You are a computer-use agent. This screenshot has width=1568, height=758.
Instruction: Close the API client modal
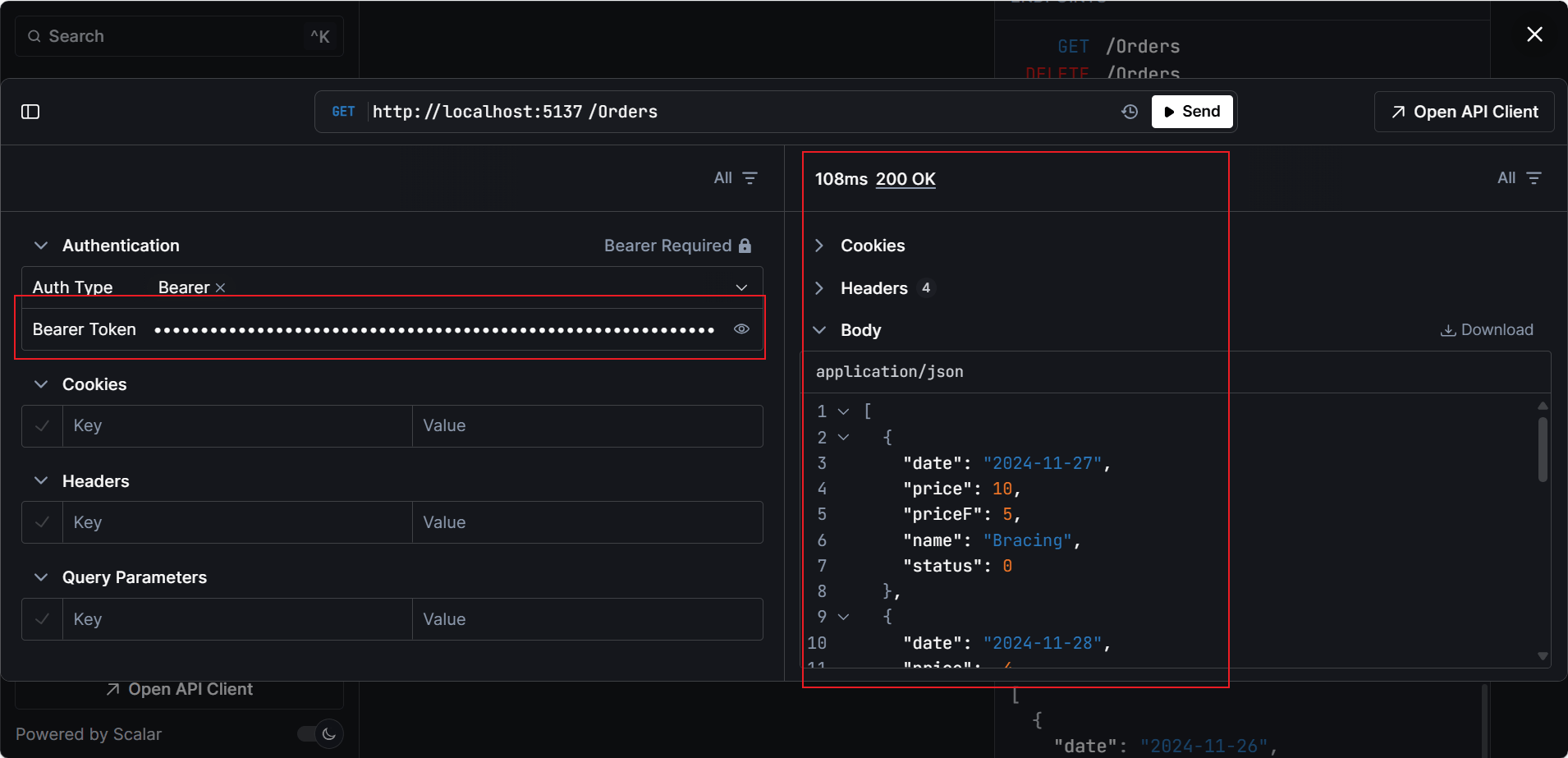click(x=1534, y=34)
